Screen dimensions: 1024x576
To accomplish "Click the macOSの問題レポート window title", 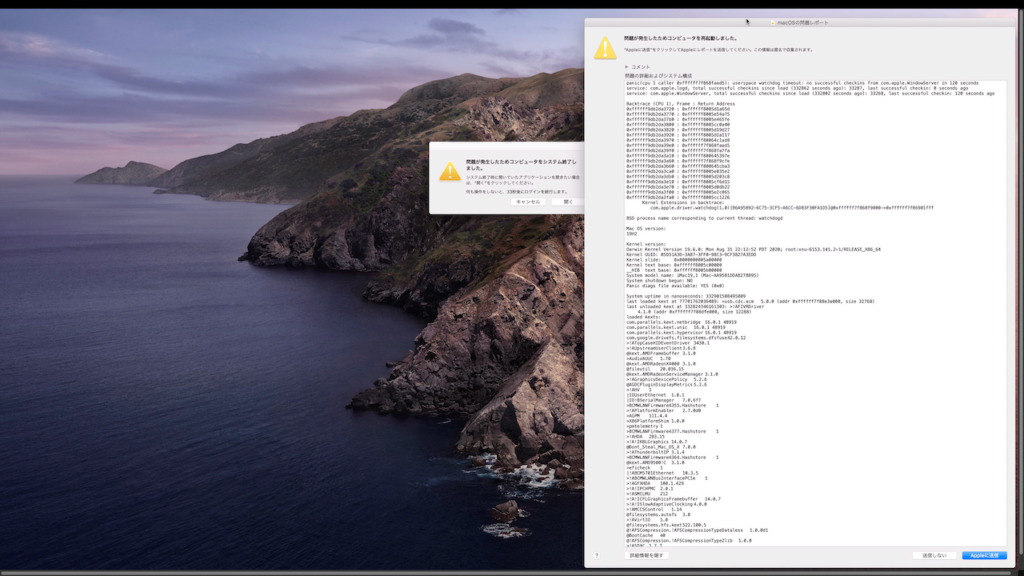I will (x=803, y=21).
